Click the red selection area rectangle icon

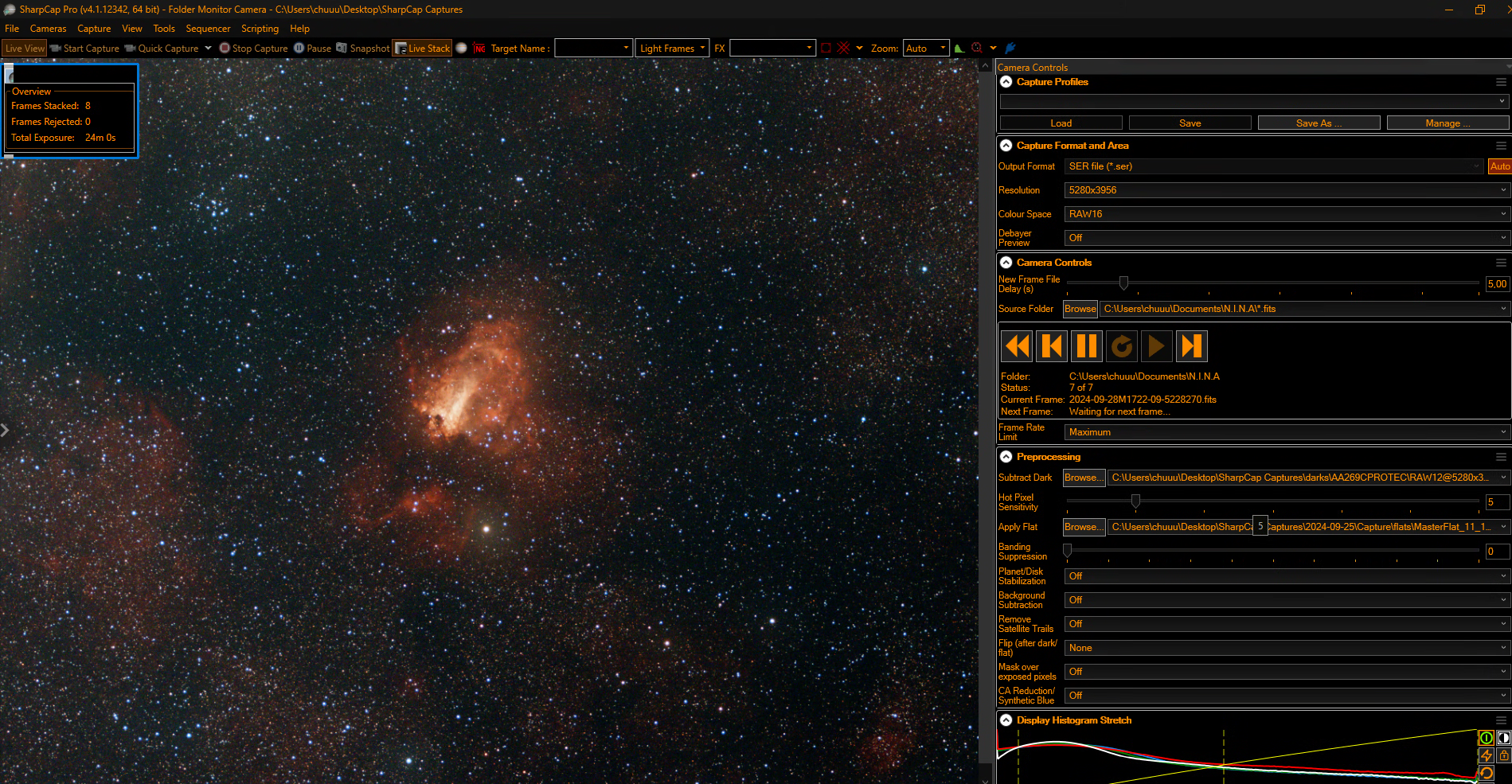coord(826,49)
